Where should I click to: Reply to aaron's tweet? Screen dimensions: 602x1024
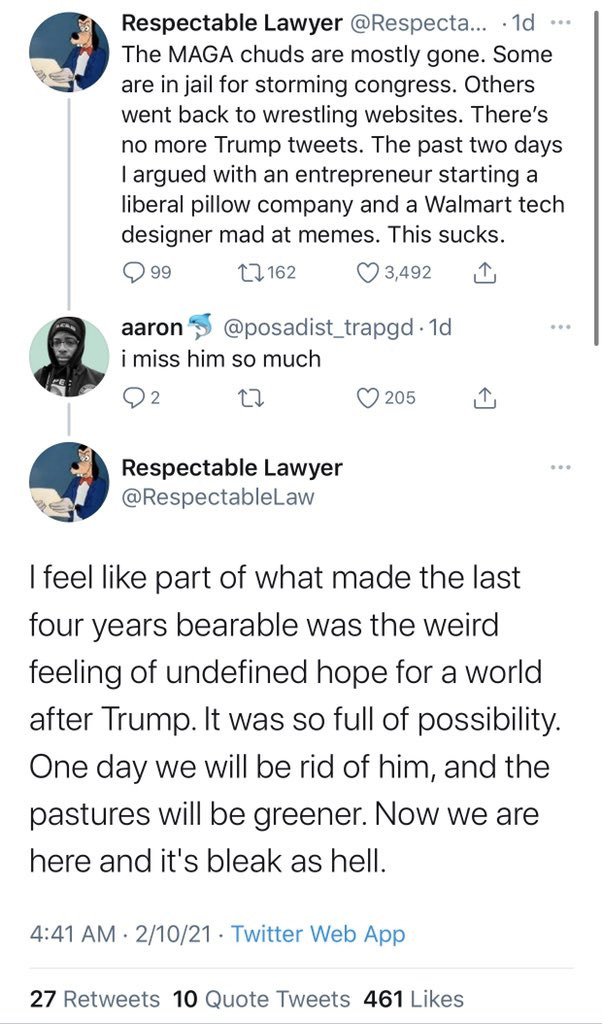pyautogui.click(x=133, y=398)
